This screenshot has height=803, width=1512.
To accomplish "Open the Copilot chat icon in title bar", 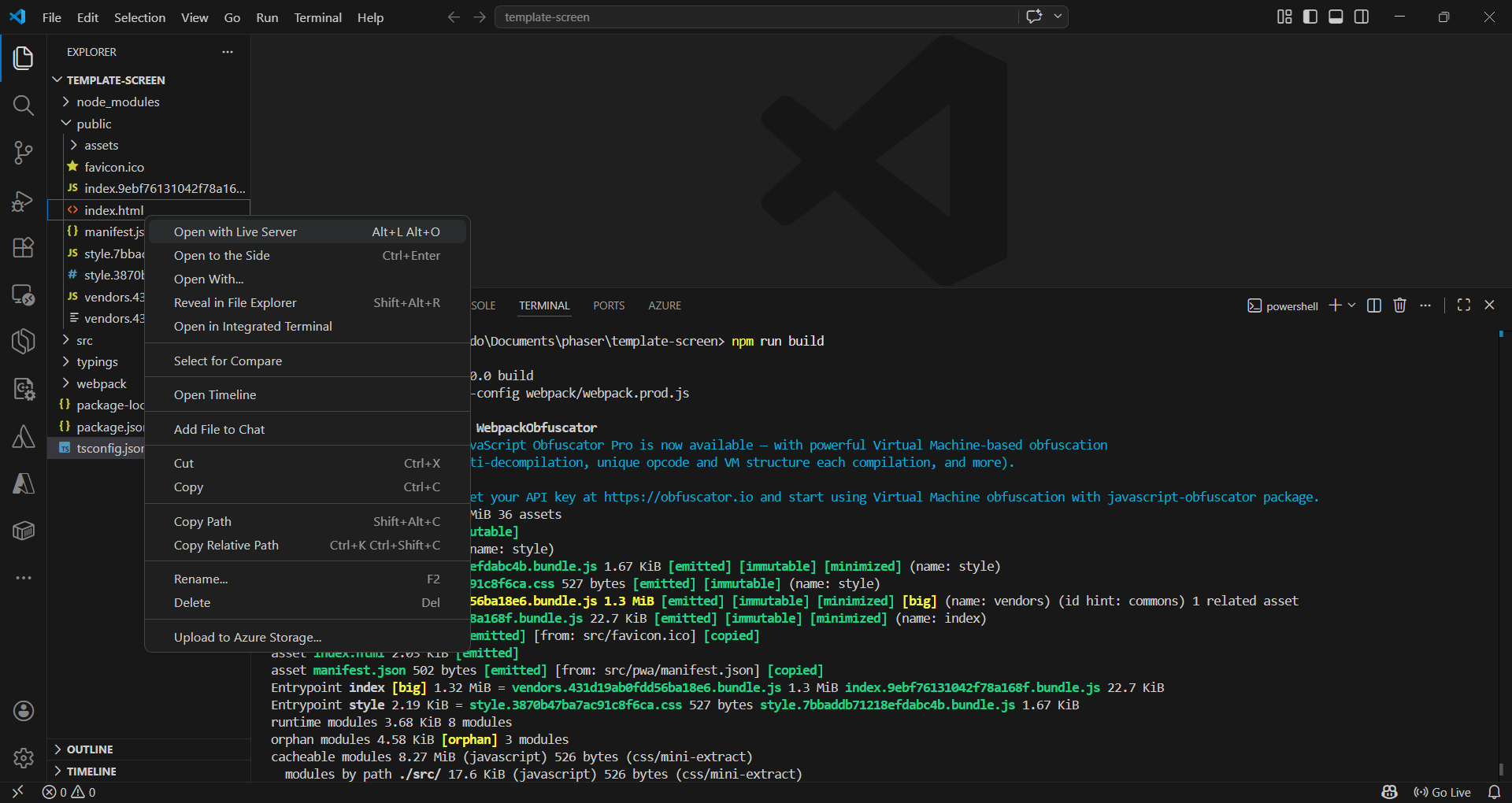I will tap(1034, 17).
